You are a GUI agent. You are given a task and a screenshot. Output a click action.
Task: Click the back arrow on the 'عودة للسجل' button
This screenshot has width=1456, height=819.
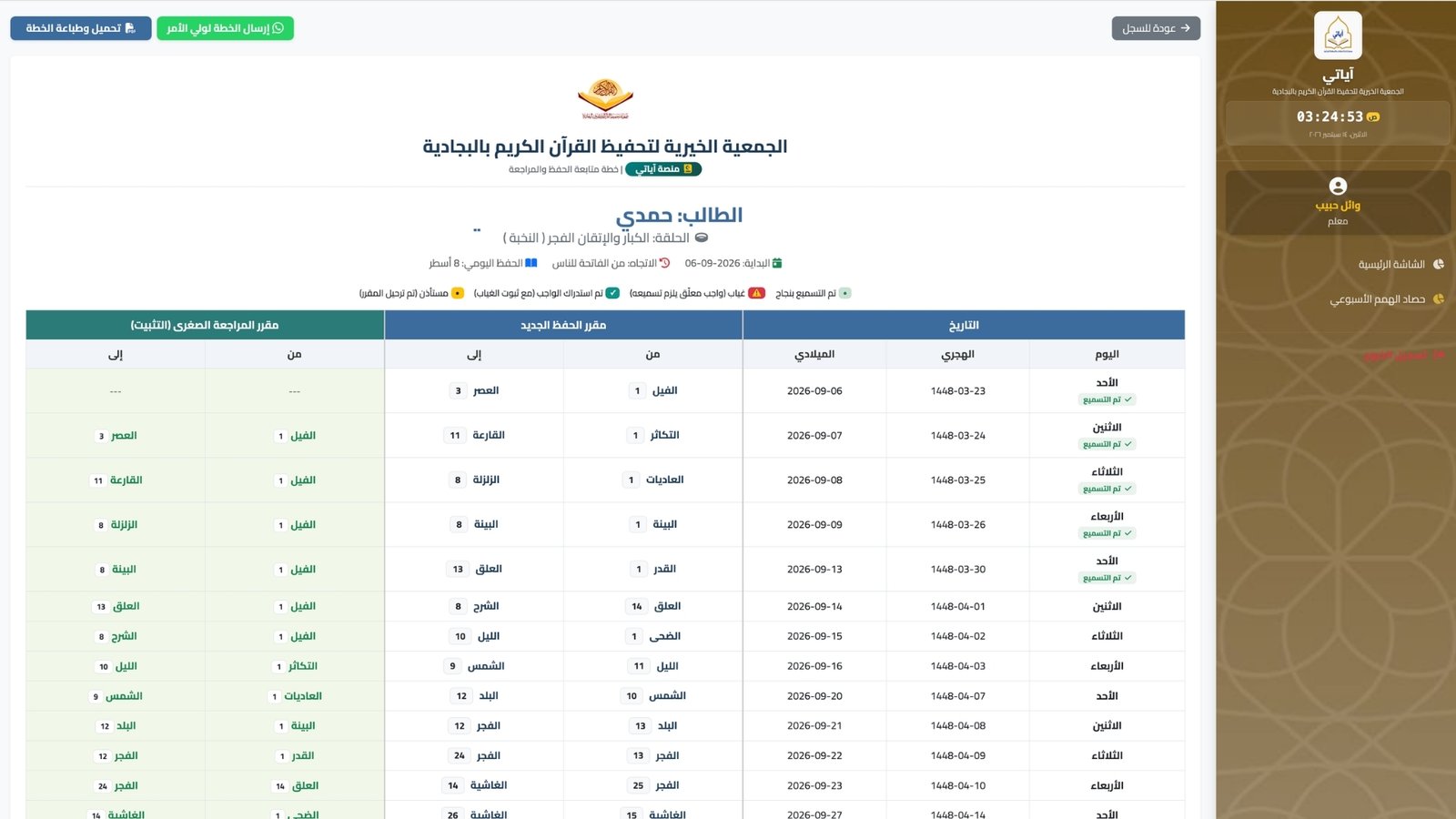[1186, 28]
